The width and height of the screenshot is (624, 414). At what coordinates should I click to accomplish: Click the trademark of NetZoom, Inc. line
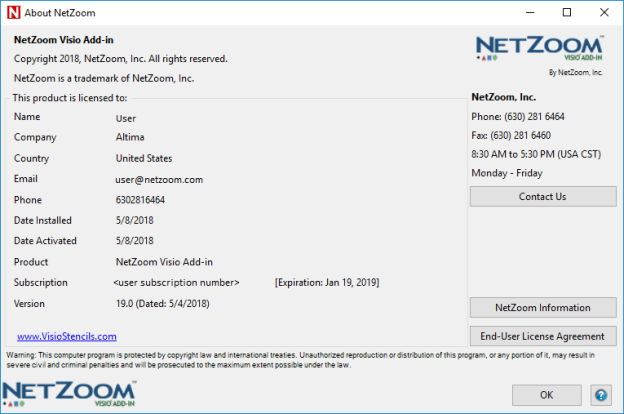click(104, 78)
